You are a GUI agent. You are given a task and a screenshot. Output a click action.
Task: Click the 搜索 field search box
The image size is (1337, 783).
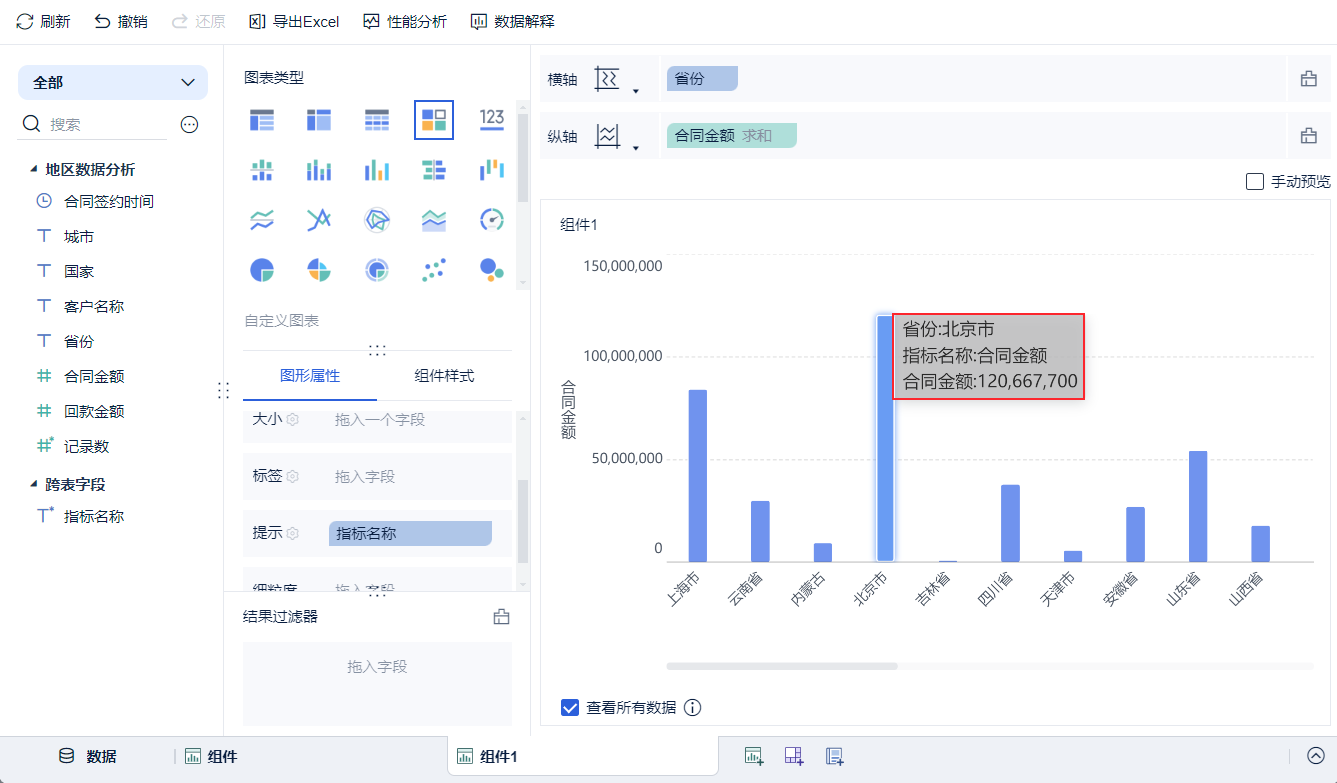pyautogui.click(x=94, y=125)
